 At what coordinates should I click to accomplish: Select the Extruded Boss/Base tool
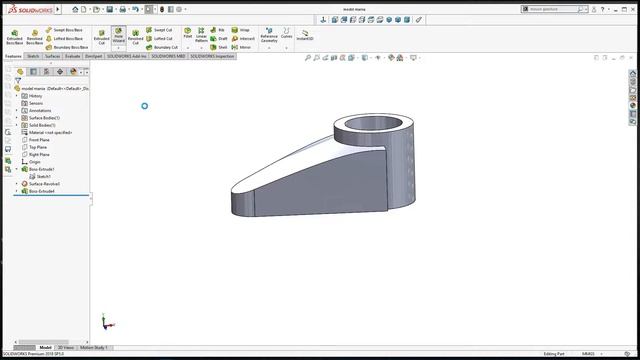pos(14,37)
